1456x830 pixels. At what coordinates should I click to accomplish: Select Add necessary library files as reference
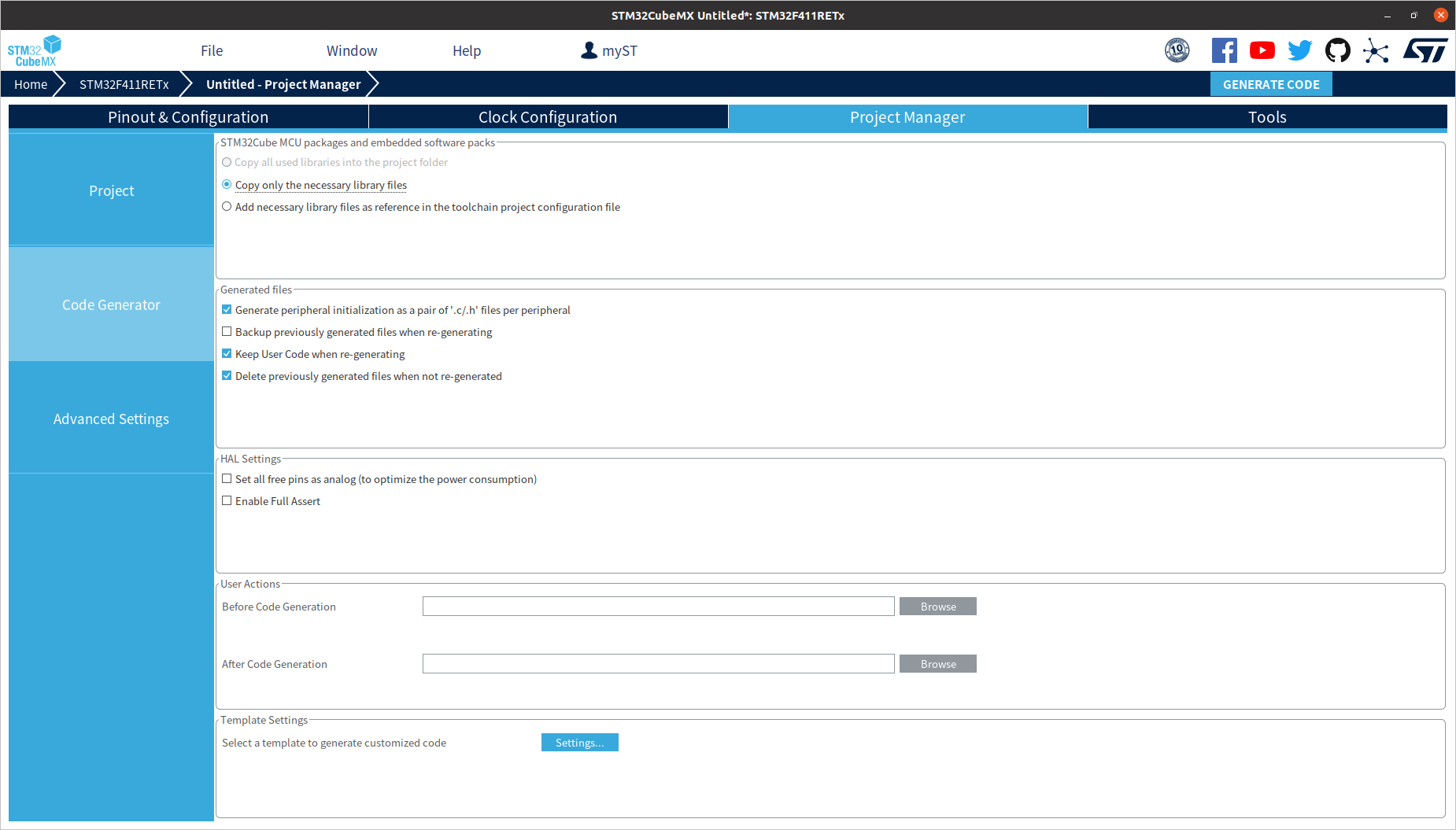(227, 207)
